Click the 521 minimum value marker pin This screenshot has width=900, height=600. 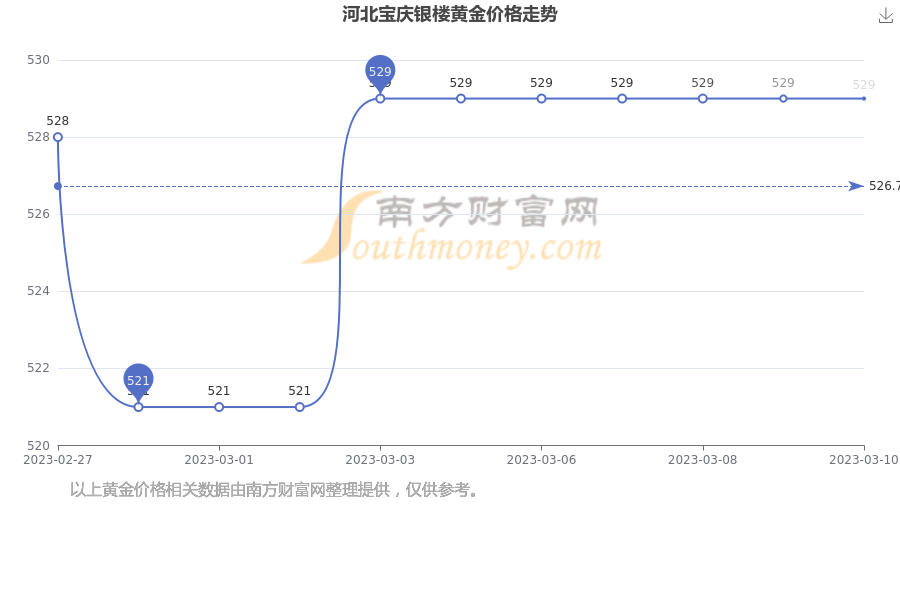click(138, 381)
